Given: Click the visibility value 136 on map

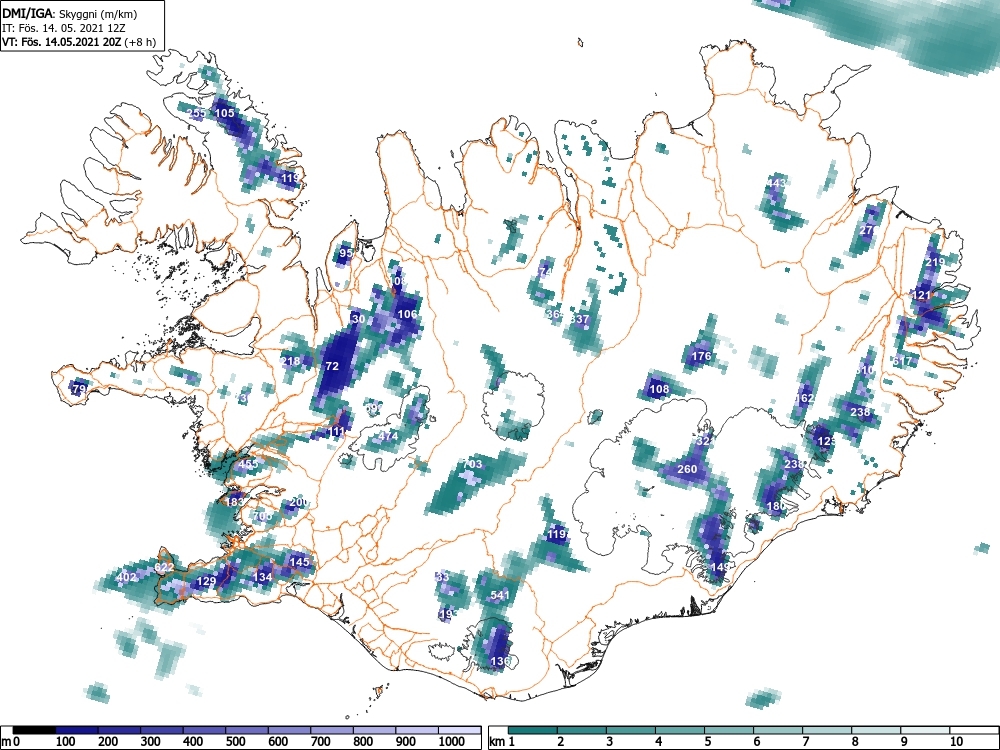Looking at the screenshot, I should [x=500, y=661].
